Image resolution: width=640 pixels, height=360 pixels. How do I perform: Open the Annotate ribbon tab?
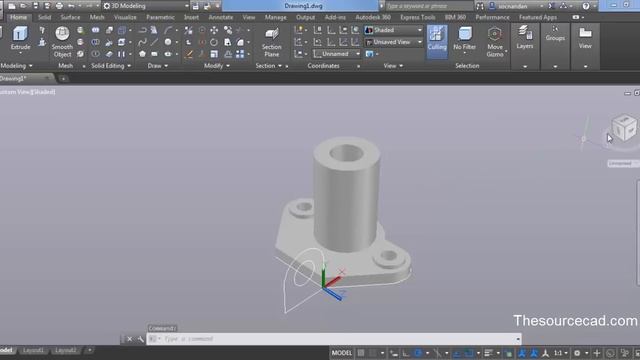pyautogui.click(x=220, y=17)
